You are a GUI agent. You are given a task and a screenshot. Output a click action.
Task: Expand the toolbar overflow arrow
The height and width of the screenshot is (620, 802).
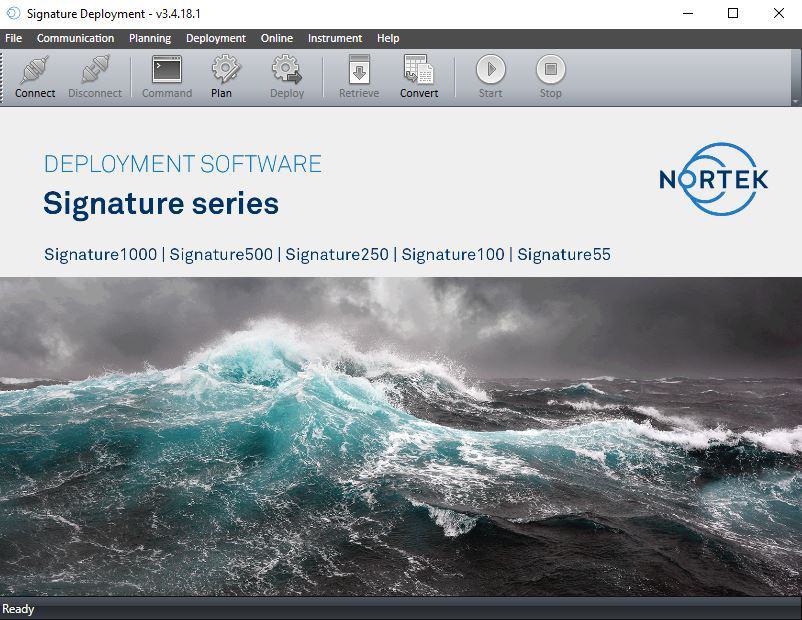tap(795, 101)
